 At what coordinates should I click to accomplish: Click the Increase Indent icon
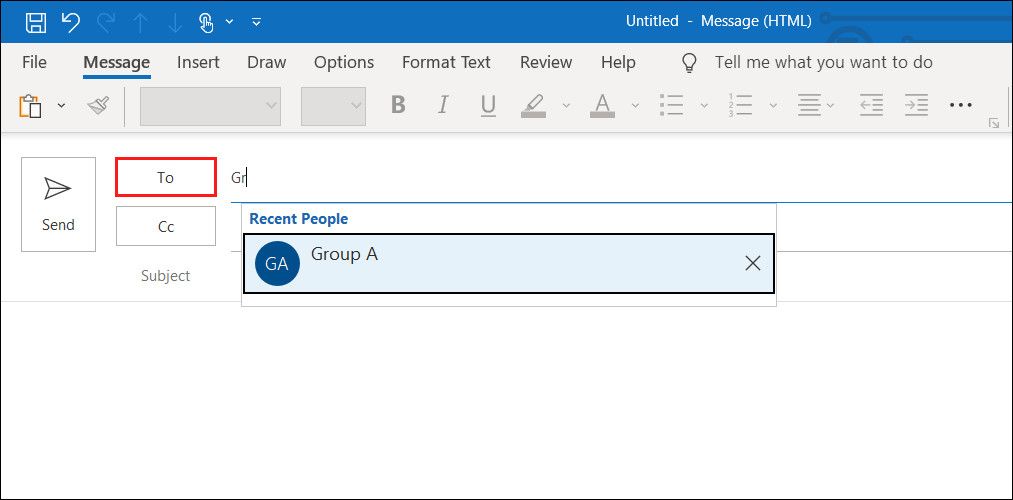click(x=915, y=105)
